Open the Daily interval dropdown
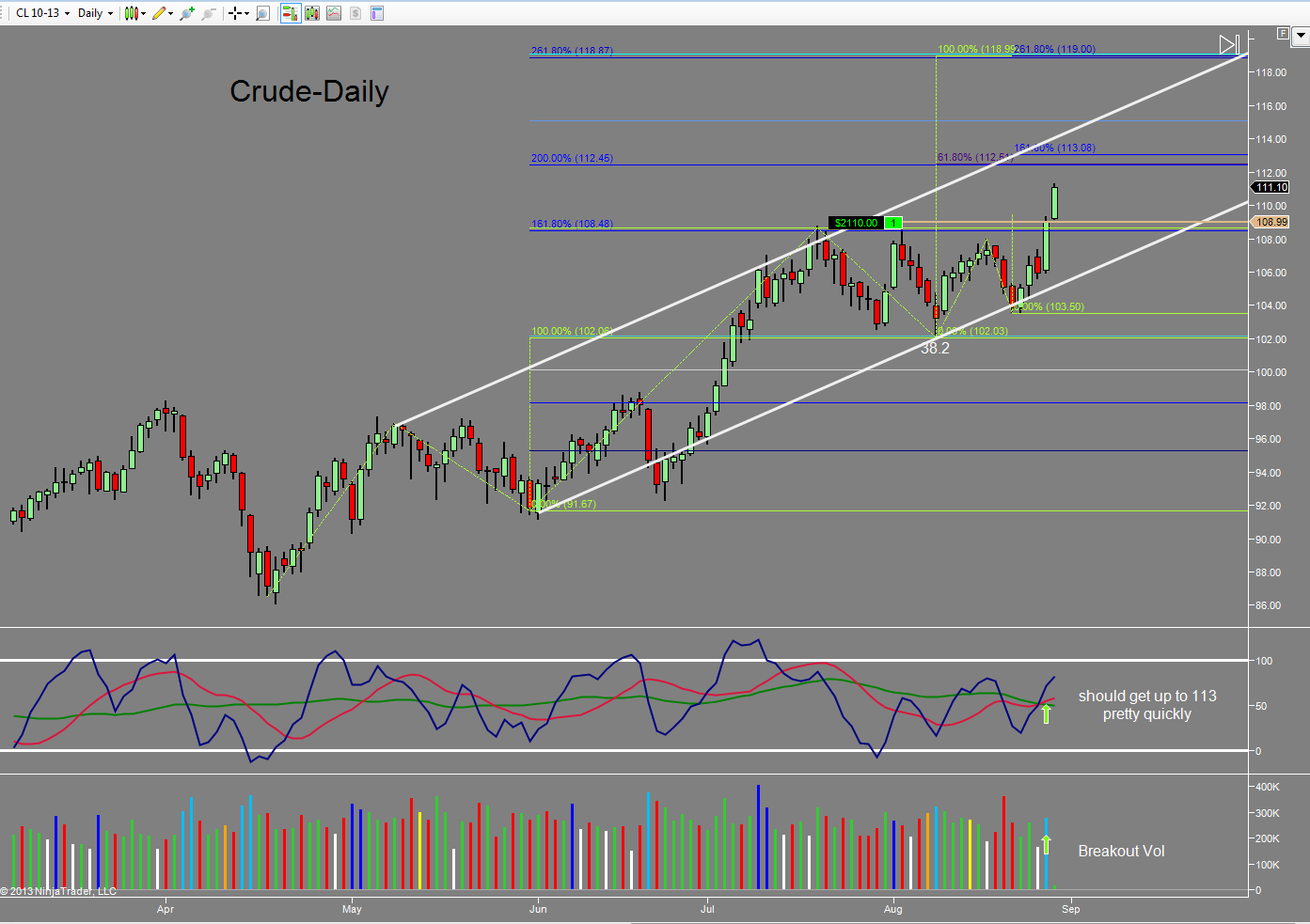Screen dimensions: 1310x924 [95, 13]
